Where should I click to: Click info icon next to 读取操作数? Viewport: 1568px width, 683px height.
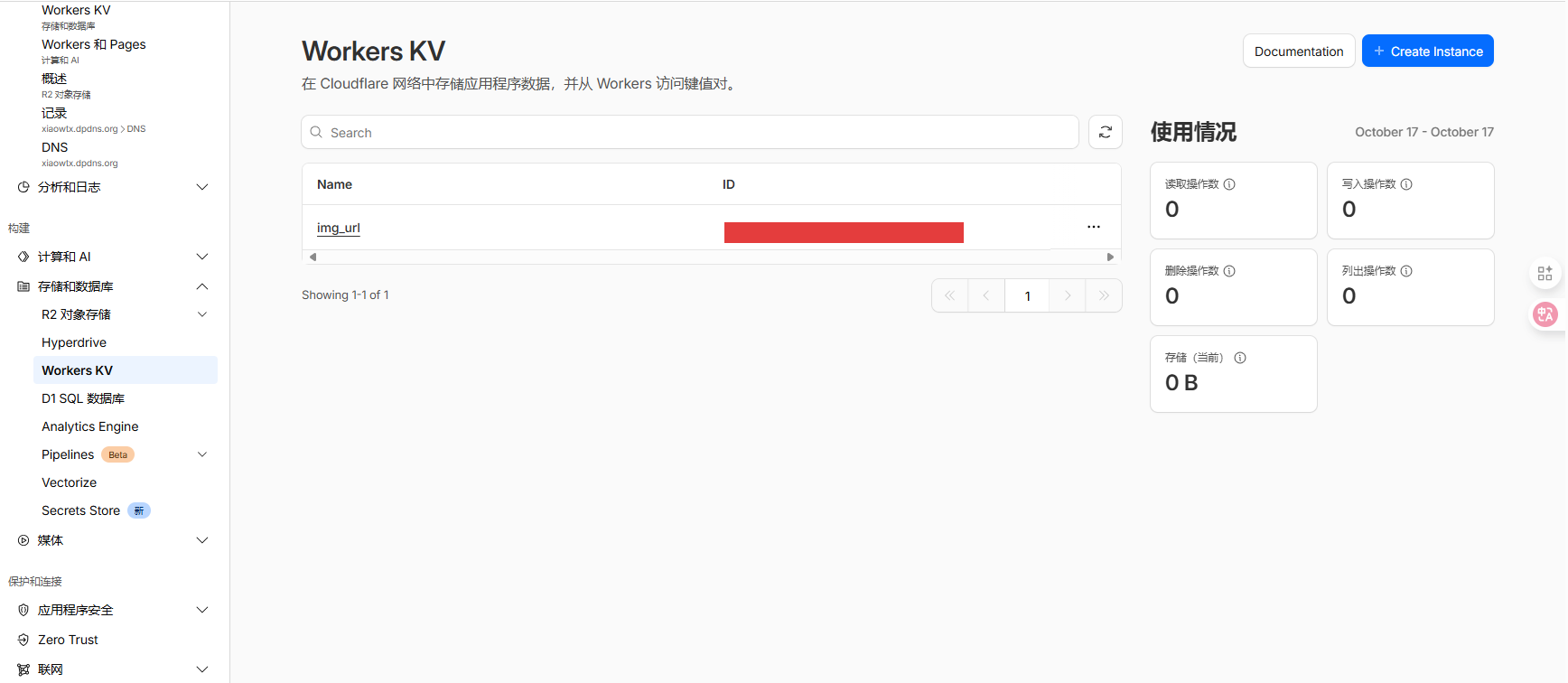1229,184
